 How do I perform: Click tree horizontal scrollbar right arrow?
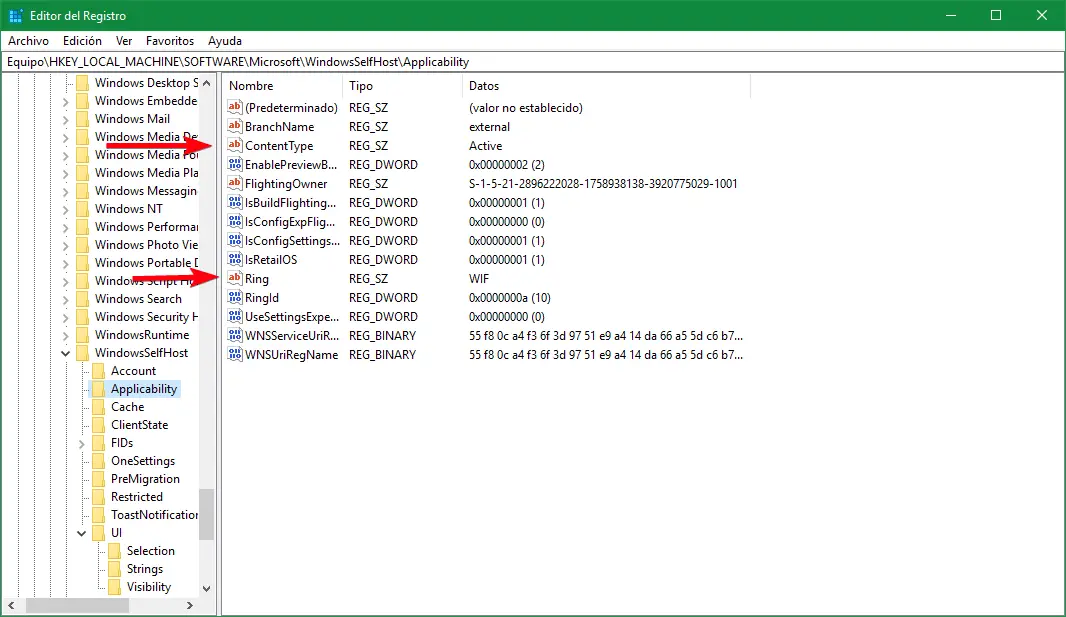pos(190,605)
